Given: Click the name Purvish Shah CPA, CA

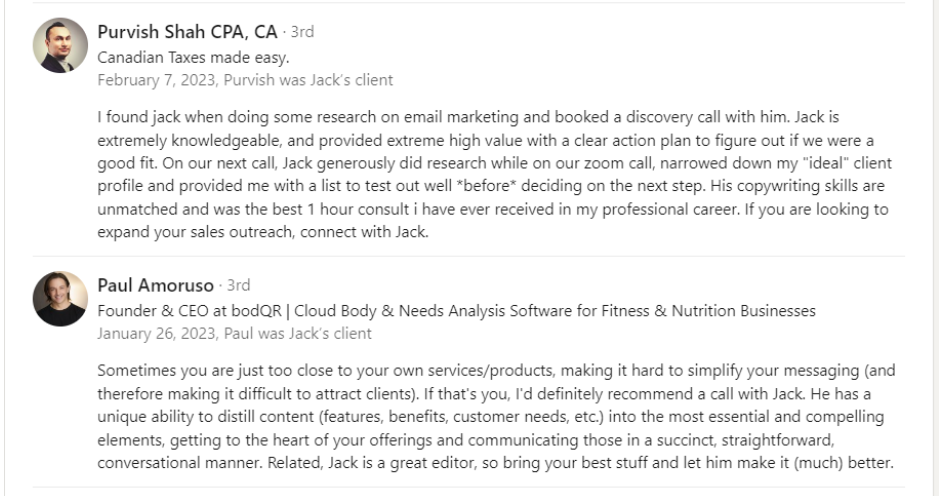Looking at the screenshot, I should click(187, 32).
